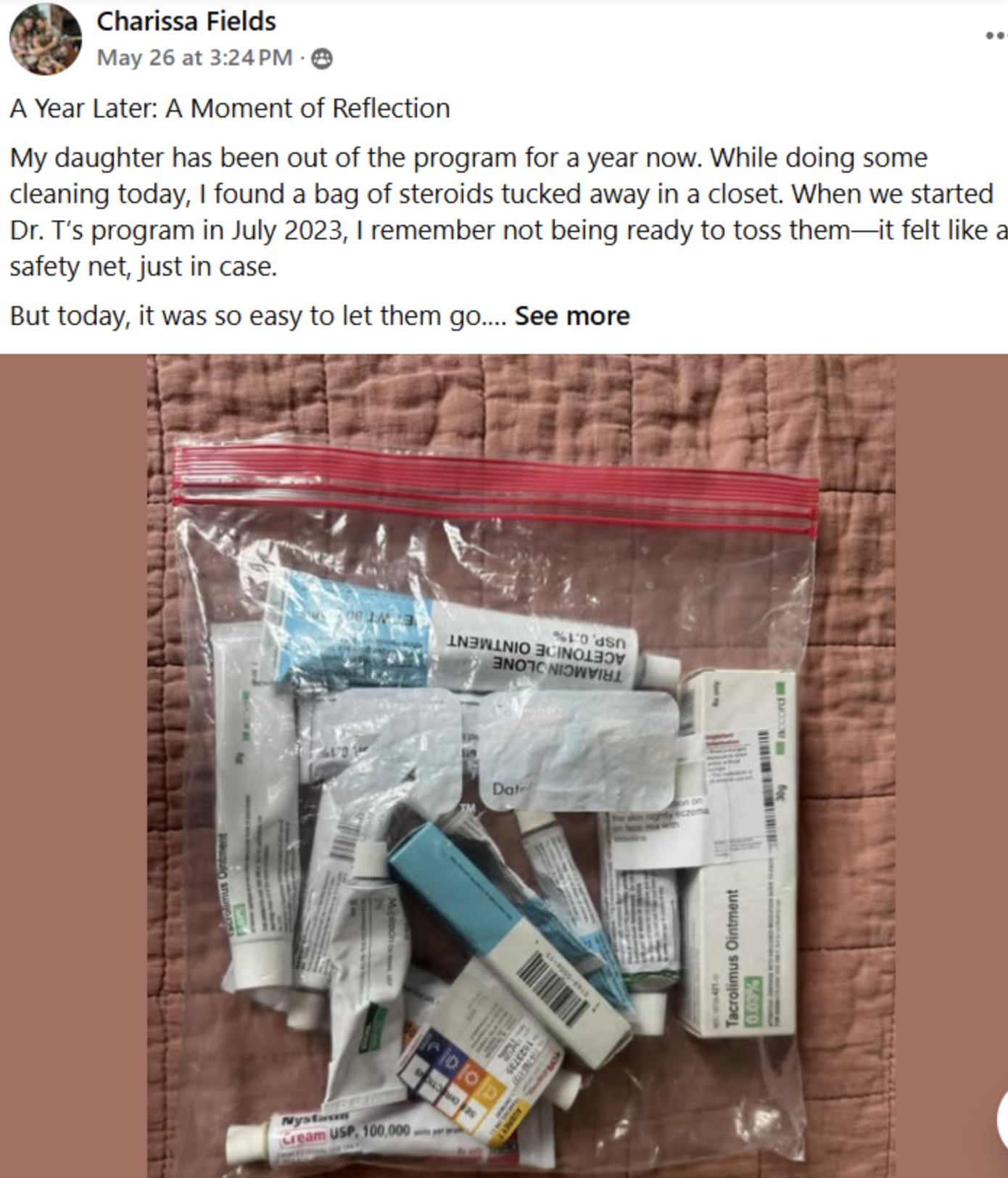Click the post audience privacy icon
The width and height of the screenshot is (1008, 1178).
coord(322,59)
